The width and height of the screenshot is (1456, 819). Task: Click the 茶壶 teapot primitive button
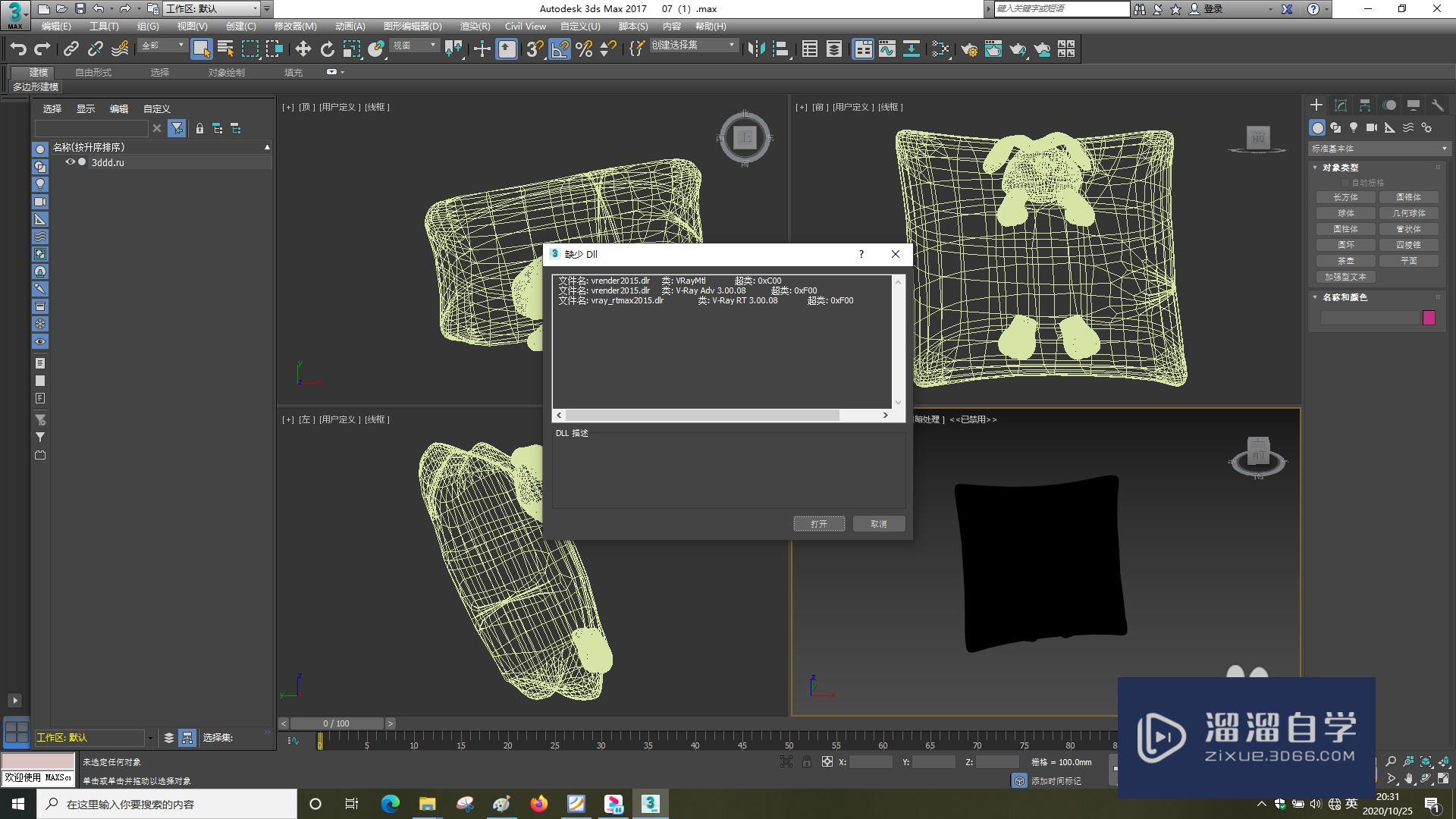click(x=1346, y=261)
